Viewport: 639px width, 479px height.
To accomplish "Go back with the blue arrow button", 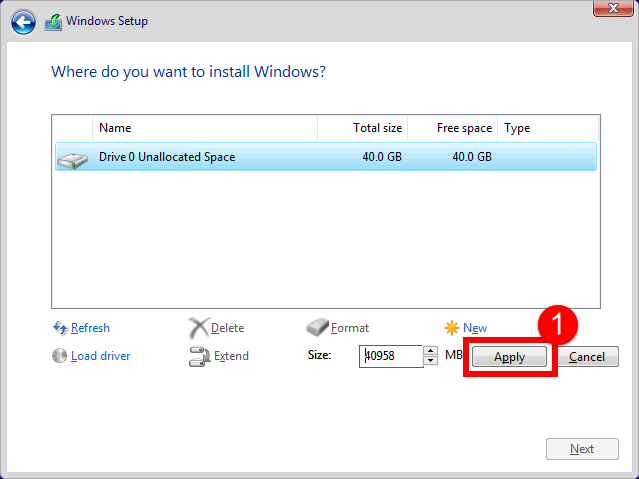I will (x=23, y=22).
